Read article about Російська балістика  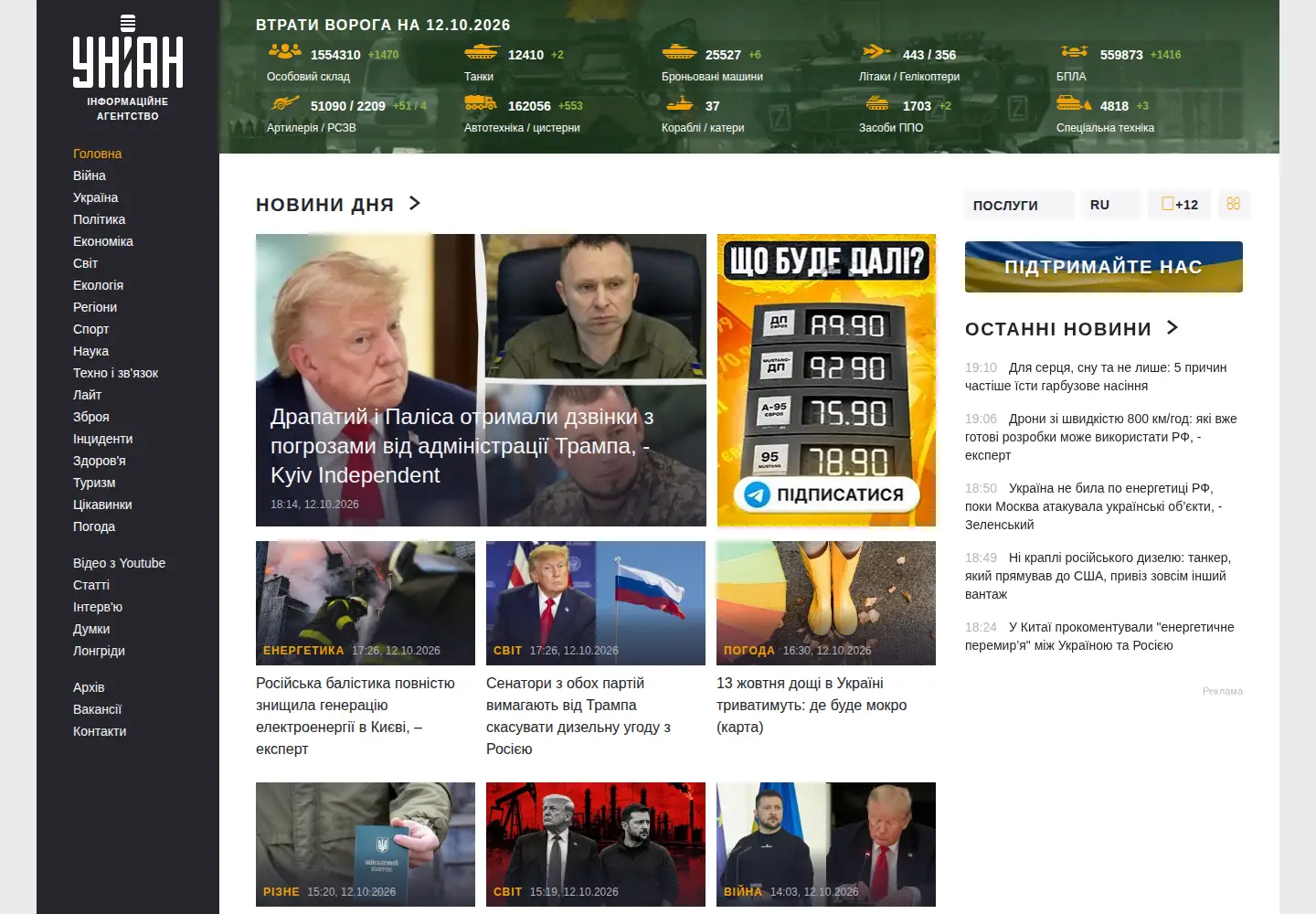tap(356, 716)
